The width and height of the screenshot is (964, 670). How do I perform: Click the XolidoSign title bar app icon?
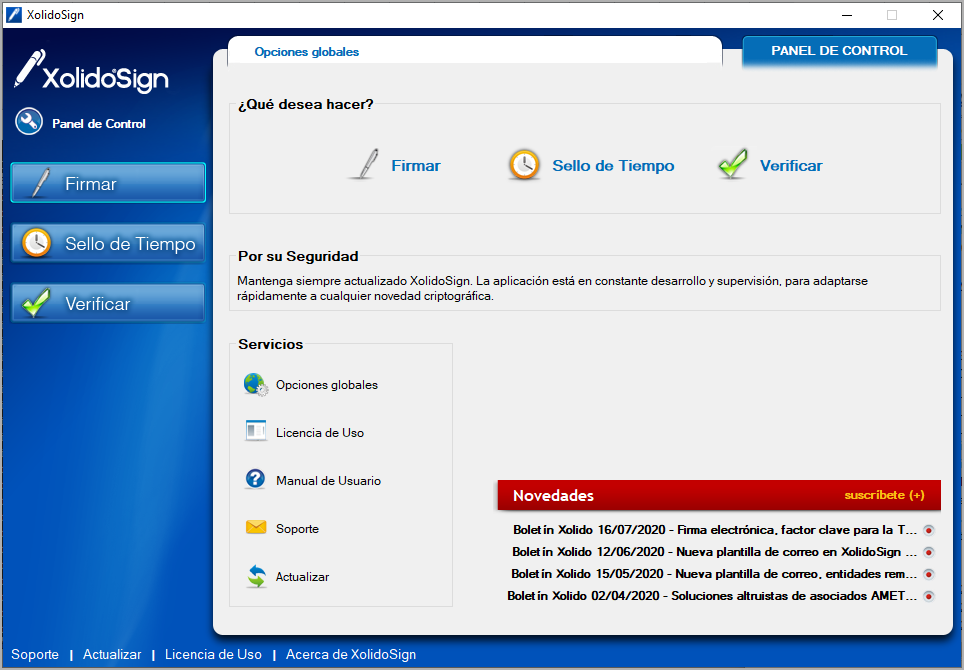click(x=14, y=15)
